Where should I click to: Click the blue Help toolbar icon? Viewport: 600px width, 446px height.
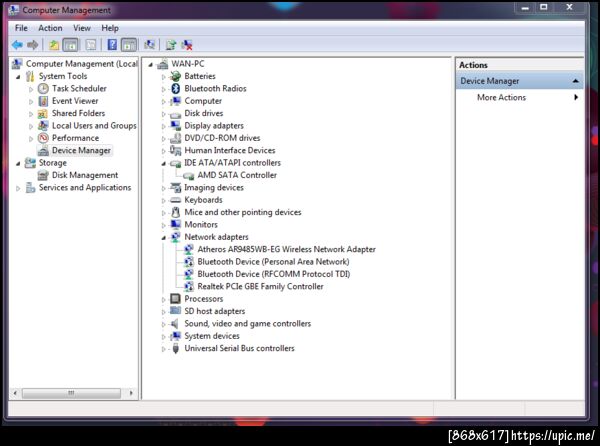[x=112, y=45]
